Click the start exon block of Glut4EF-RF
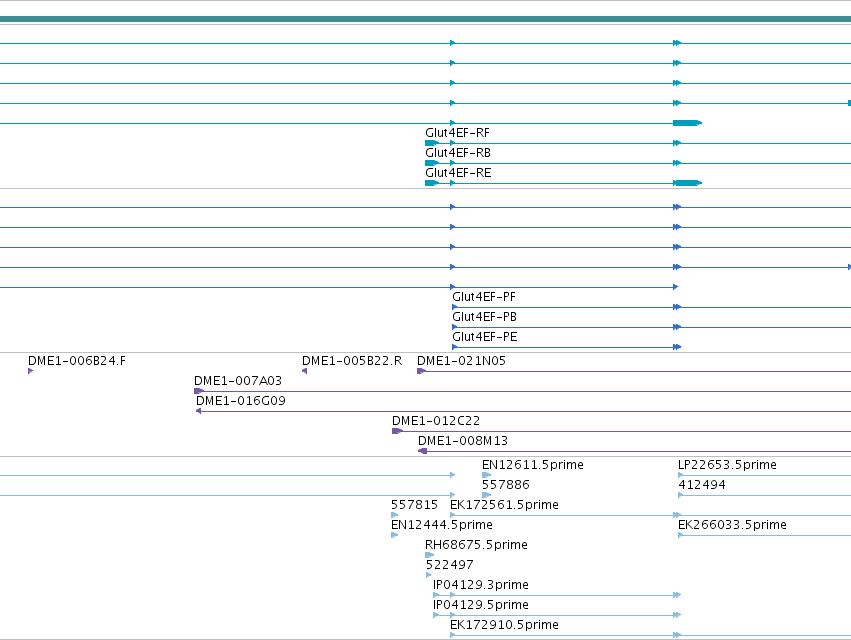The height and width of the screenshot is (640, 851). (x=432, y=143)
